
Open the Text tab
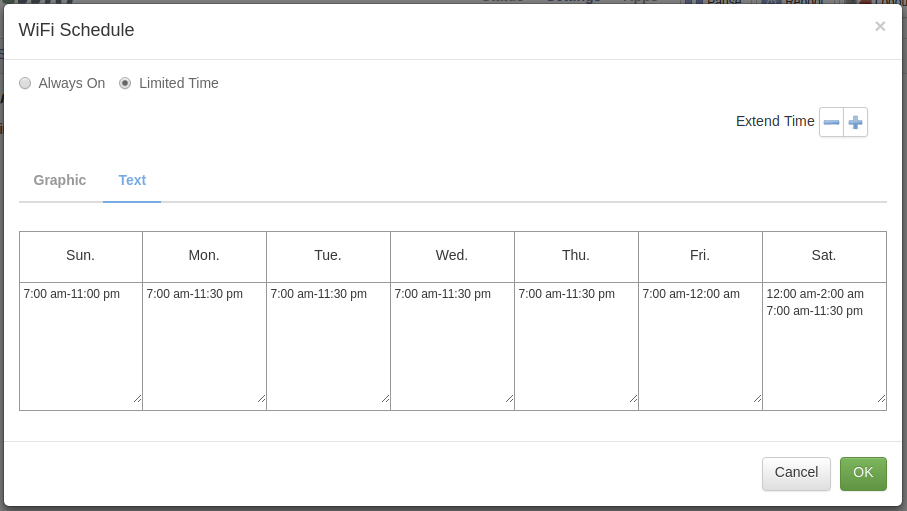point(132,180)
